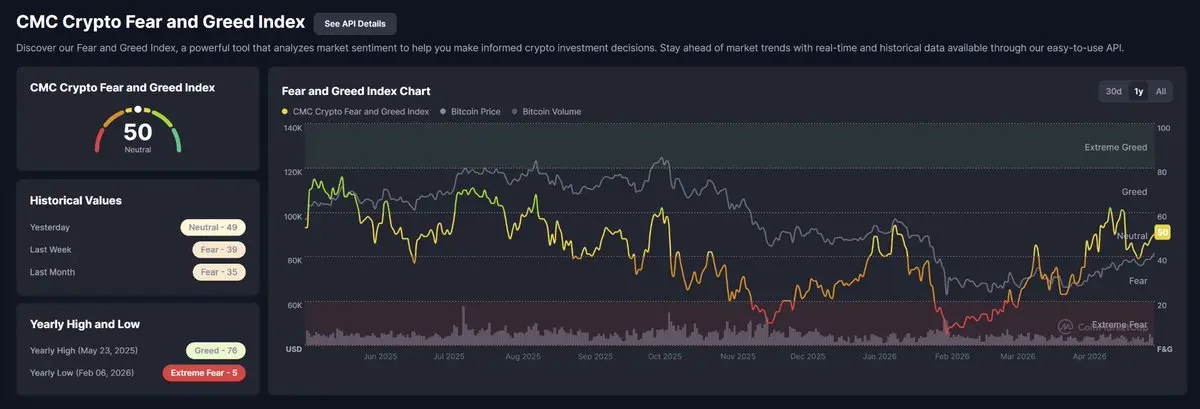The width and height of the screenshot is (1200, 409).
Task: Click the See API Details button
Action: (x=355, y=23)
